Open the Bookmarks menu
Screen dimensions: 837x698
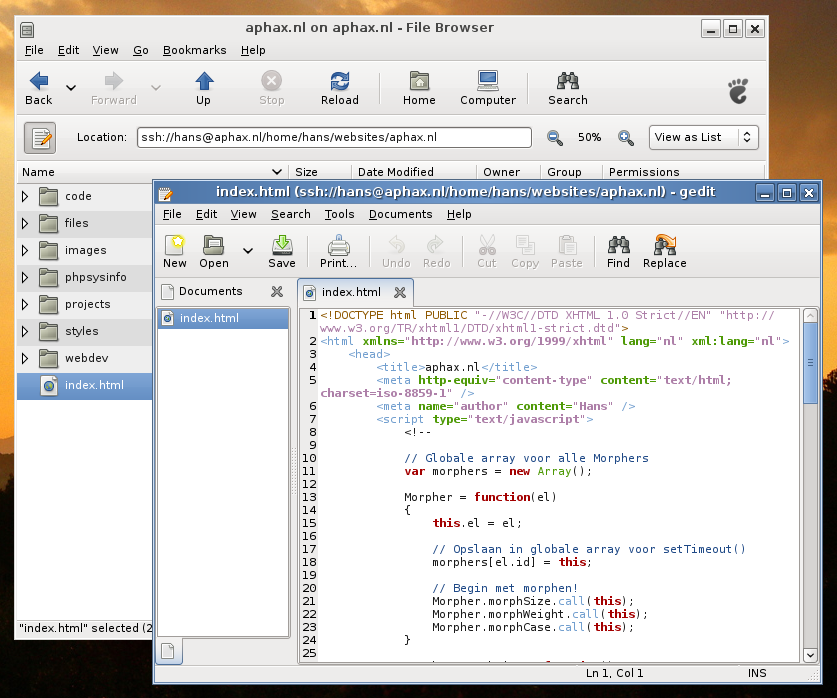194,50
